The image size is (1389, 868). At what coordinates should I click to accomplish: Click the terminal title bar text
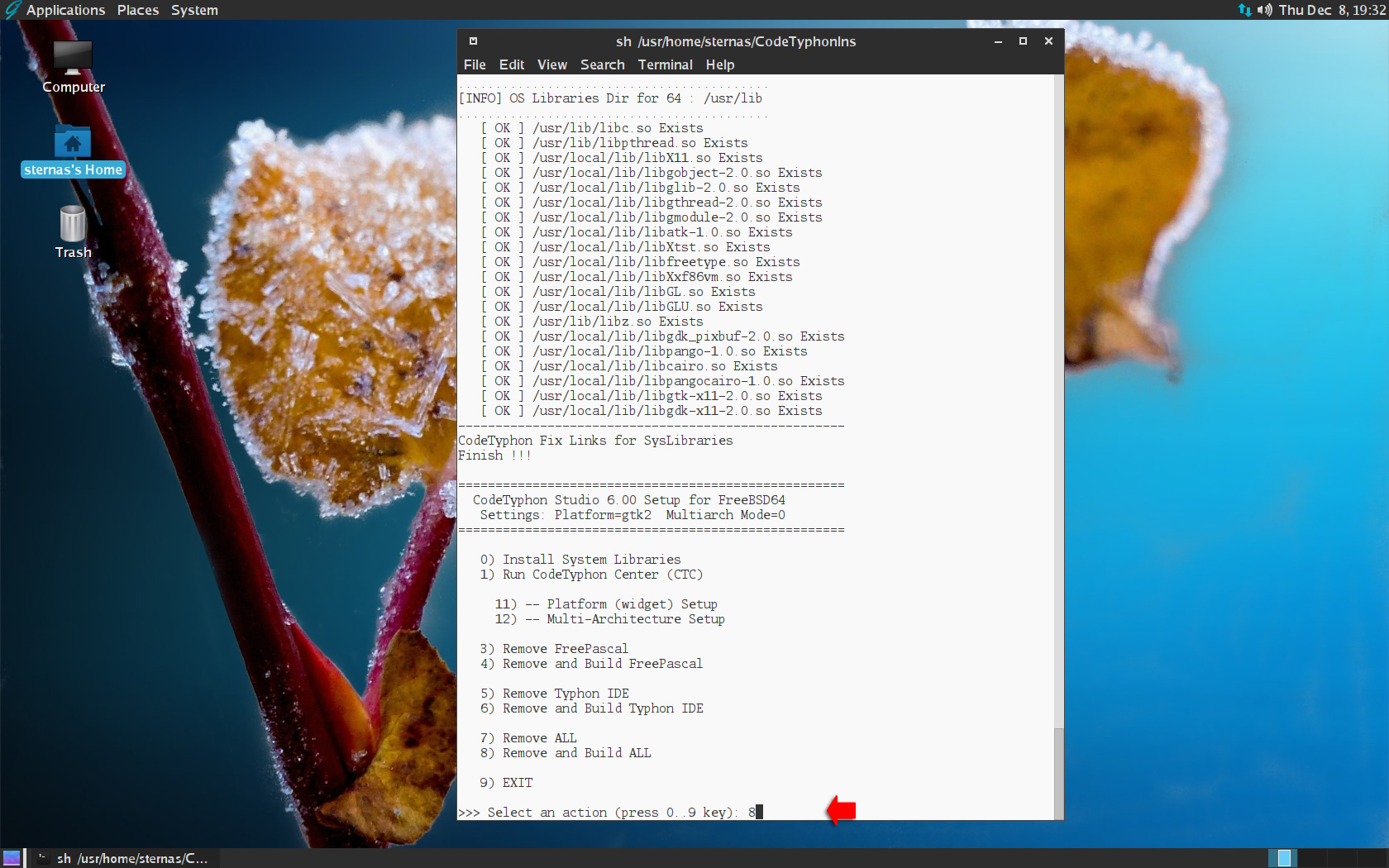coord(736,41)
